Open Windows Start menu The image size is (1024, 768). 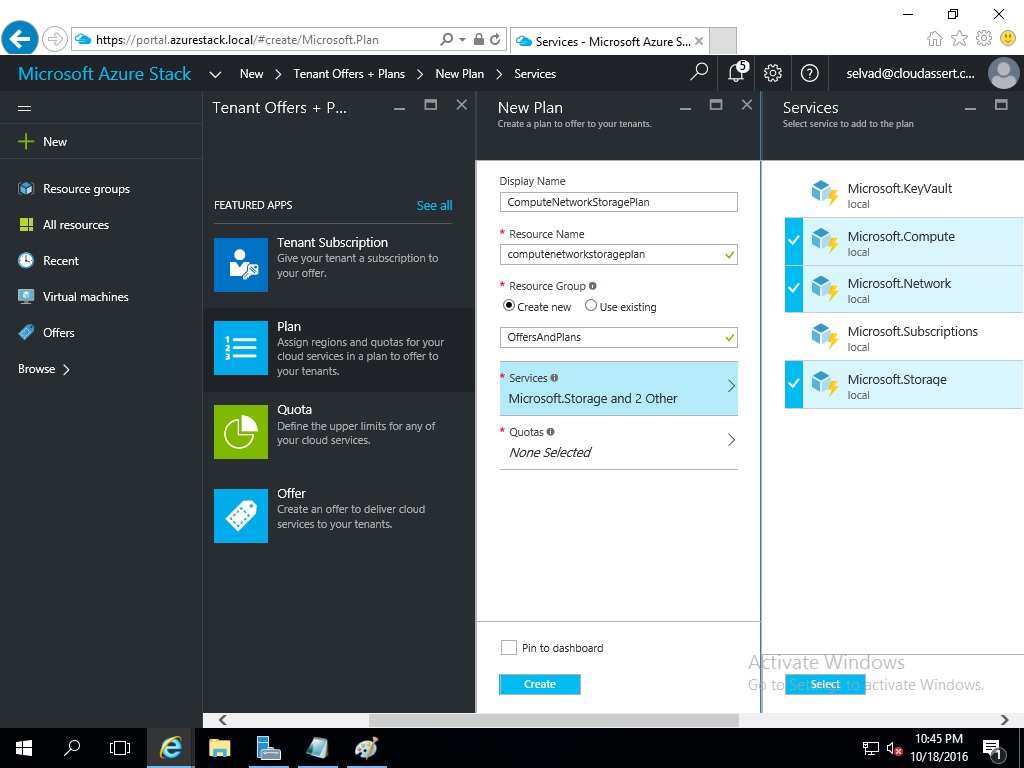(x=24, y=748)
